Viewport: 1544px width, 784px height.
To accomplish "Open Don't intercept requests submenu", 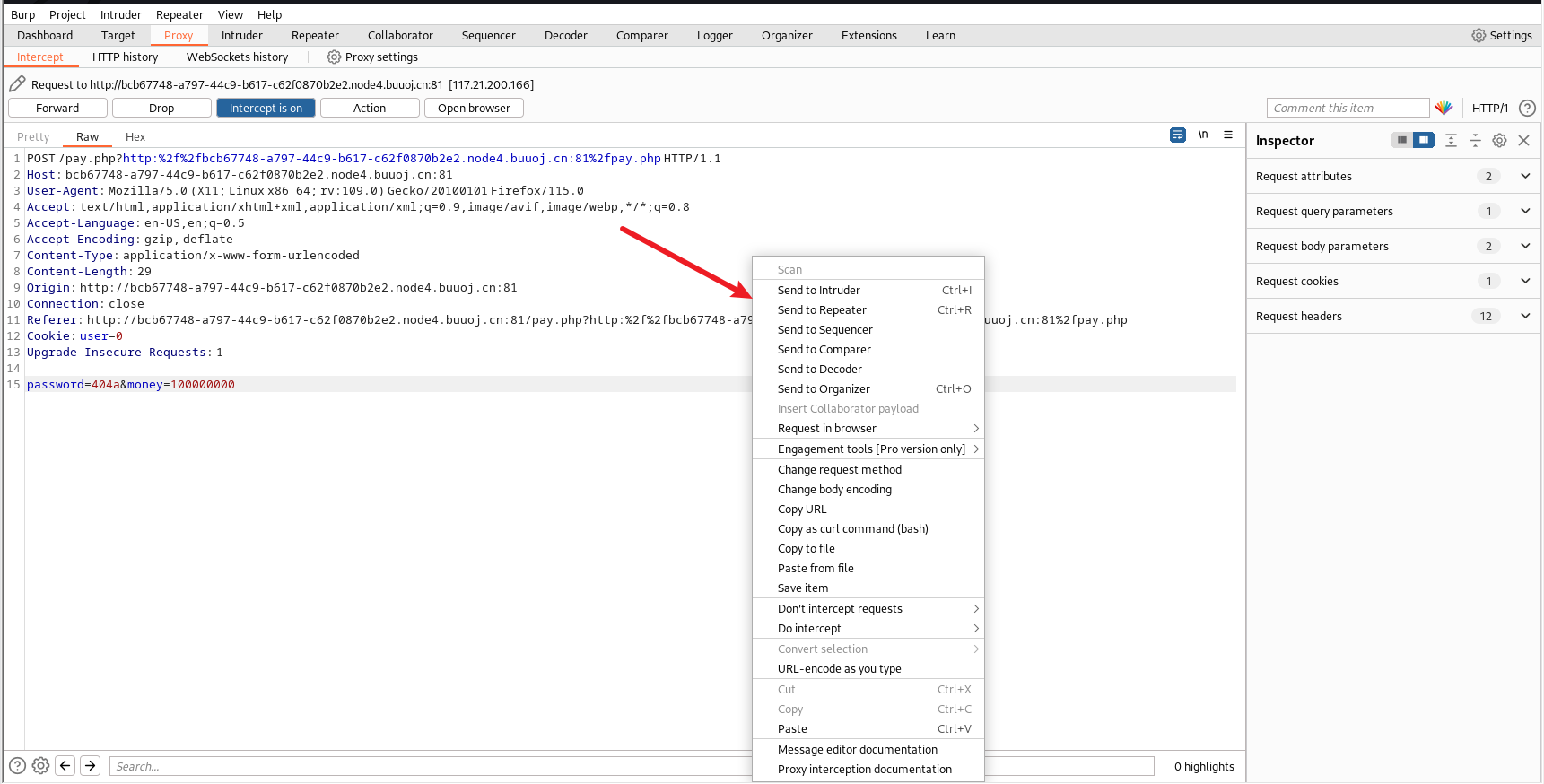I will click(x=868, y=608).
